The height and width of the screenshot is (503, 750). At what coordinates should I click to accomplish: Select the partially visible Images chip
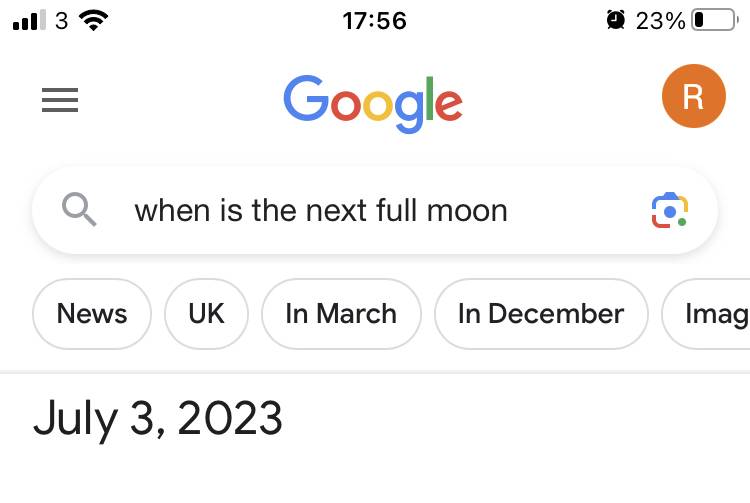(x=706, y=314)
